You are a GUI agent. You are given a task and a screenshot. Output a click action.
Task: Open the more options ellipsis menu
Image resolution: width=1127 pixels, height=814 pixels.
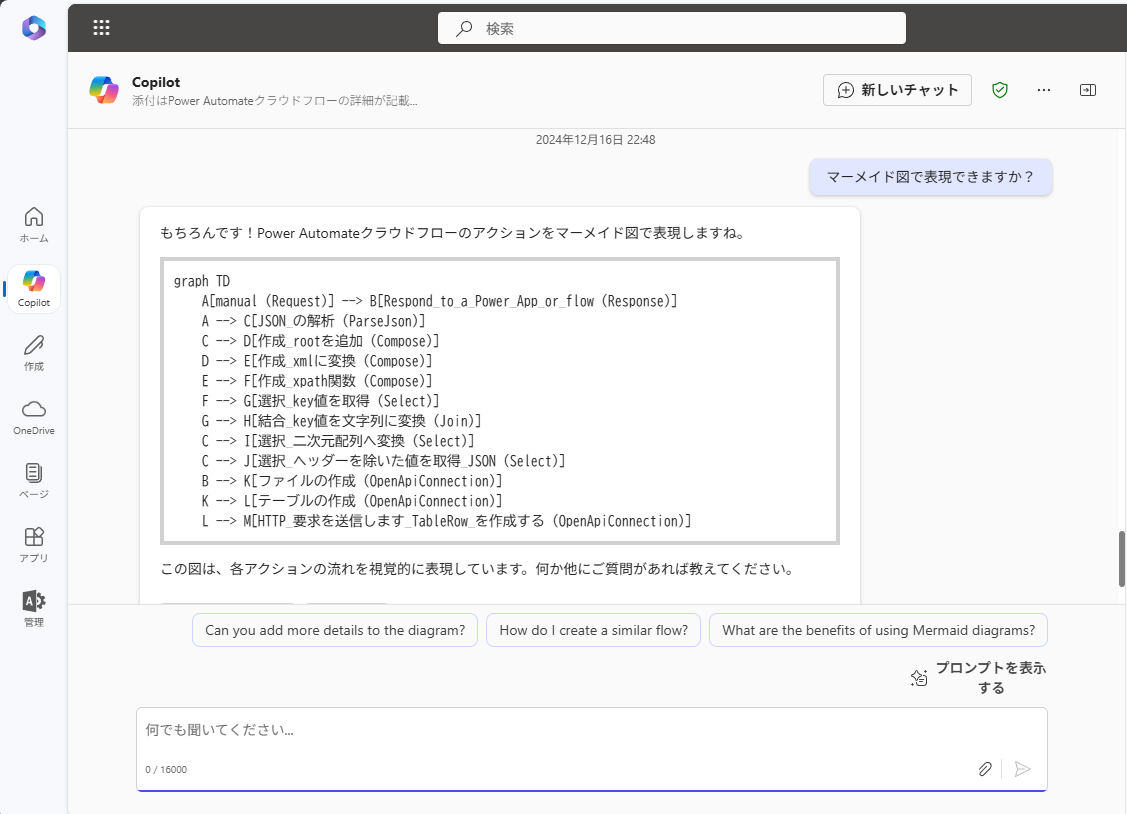click(x=1044, y=90)
